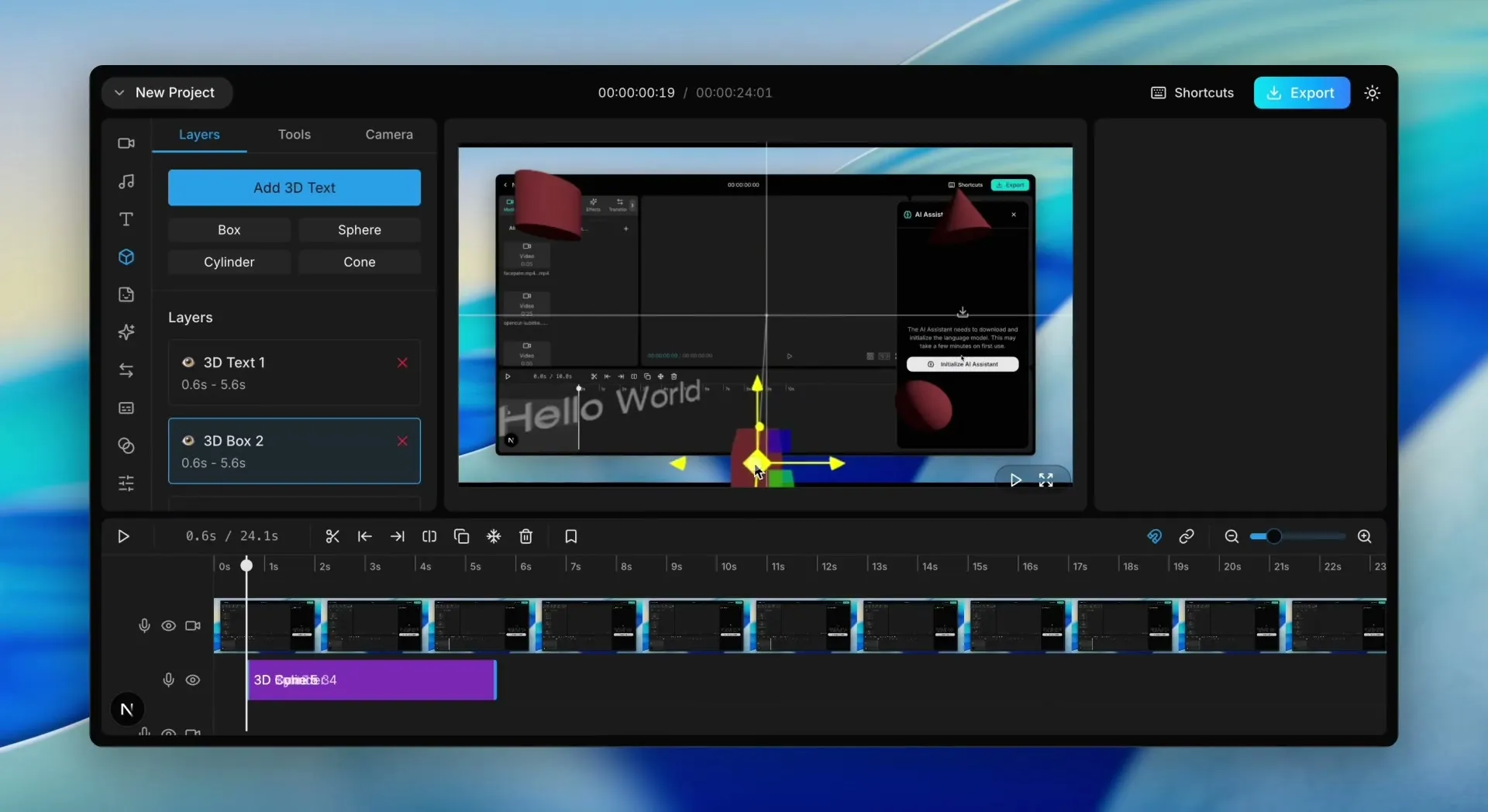
Task: Click the yellow gizmo center handle
Action: [x=756, y=464]
